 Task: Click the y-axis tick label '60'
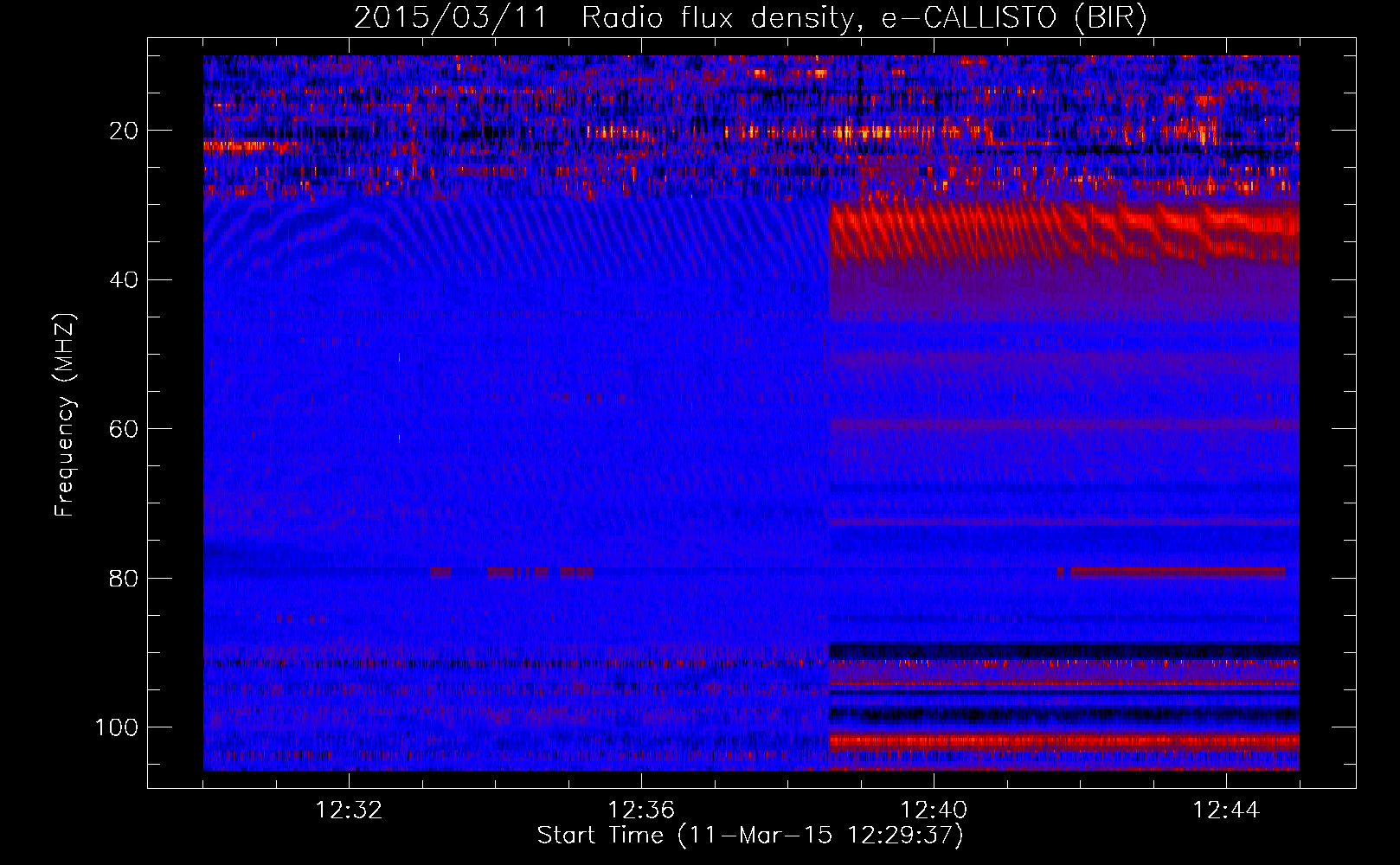125,429
